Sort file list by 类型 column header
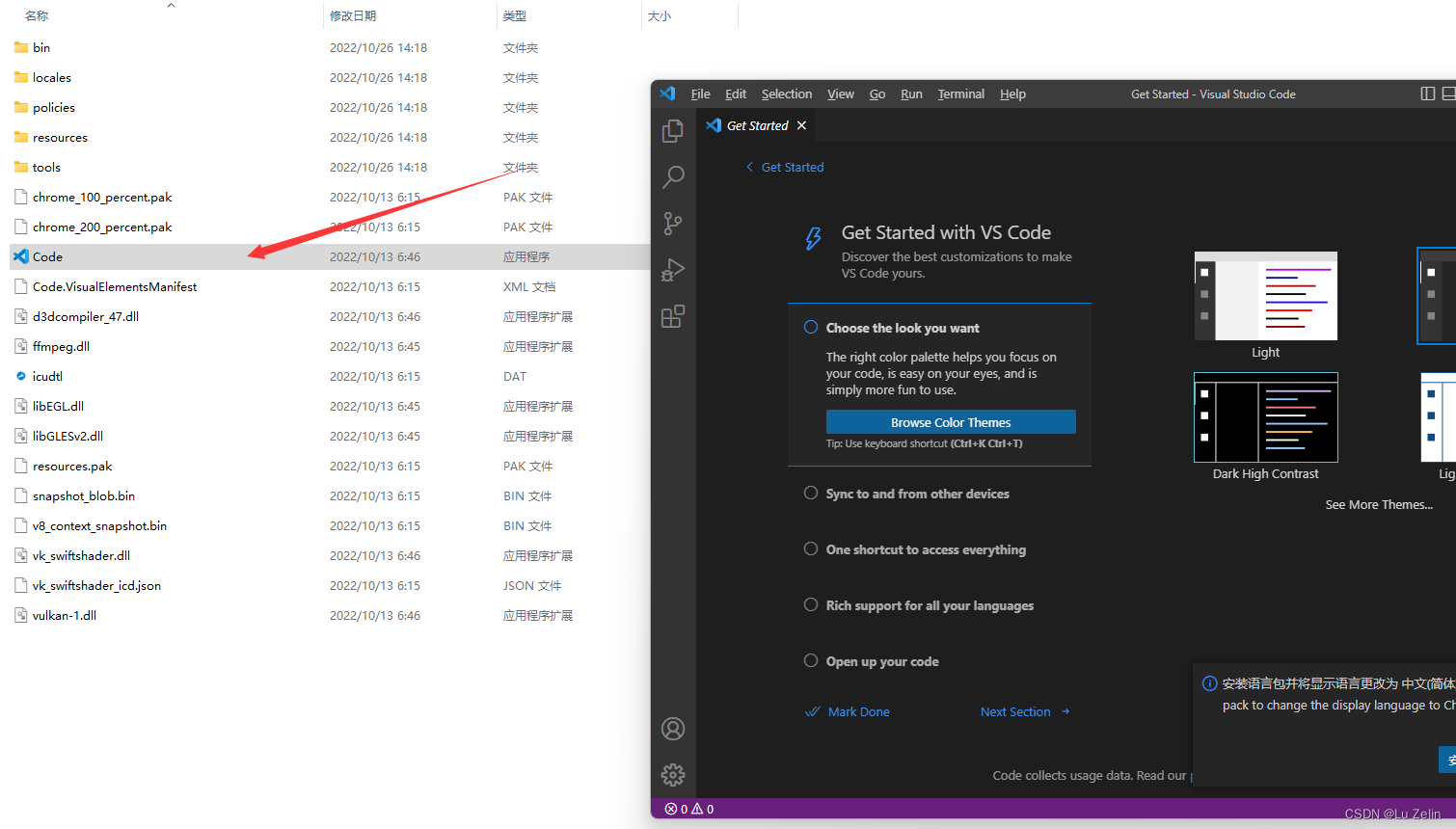 tap(515, 15)
